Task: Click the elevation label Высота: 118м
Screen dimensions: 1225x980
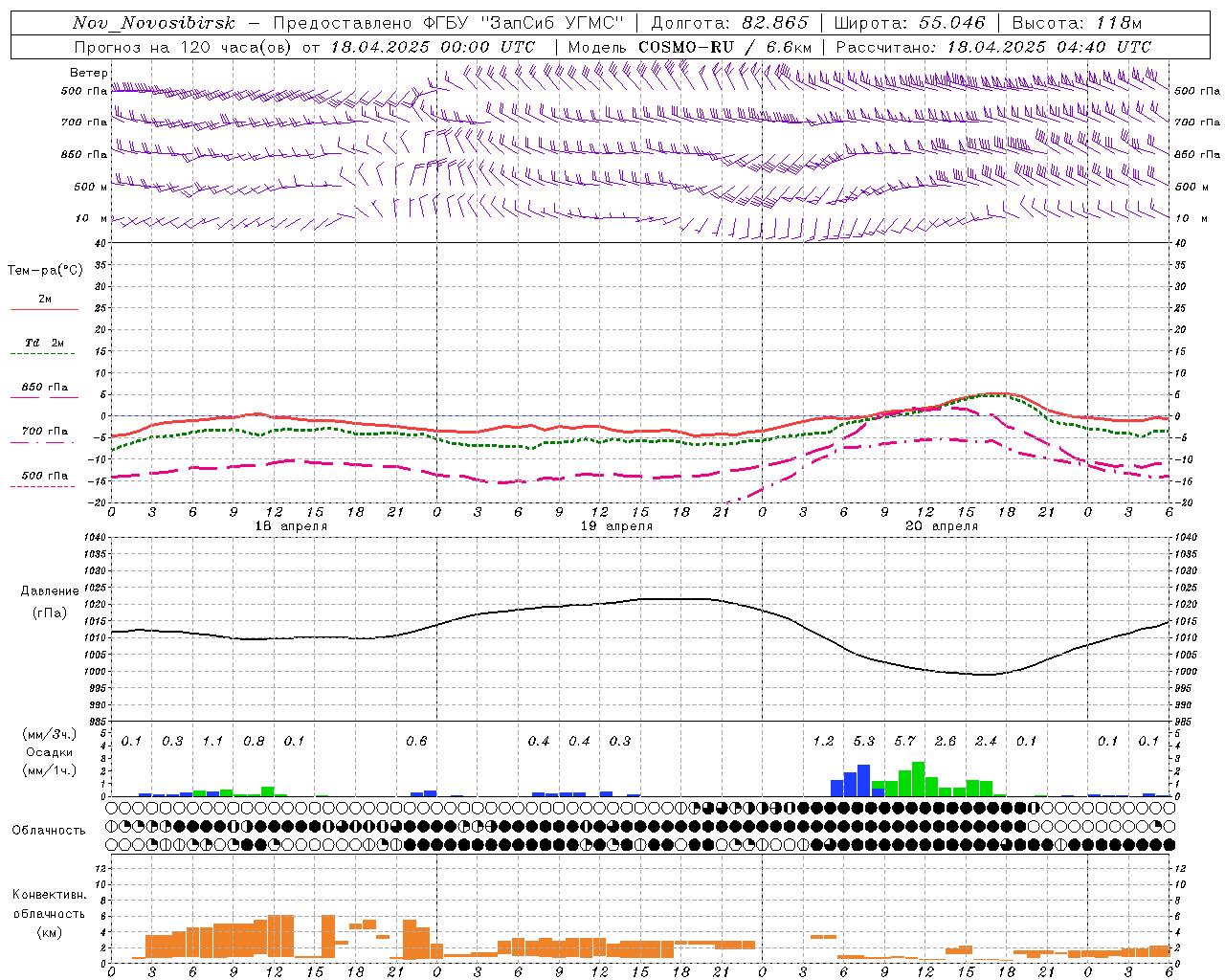Action: click(x=1077, y=23)
